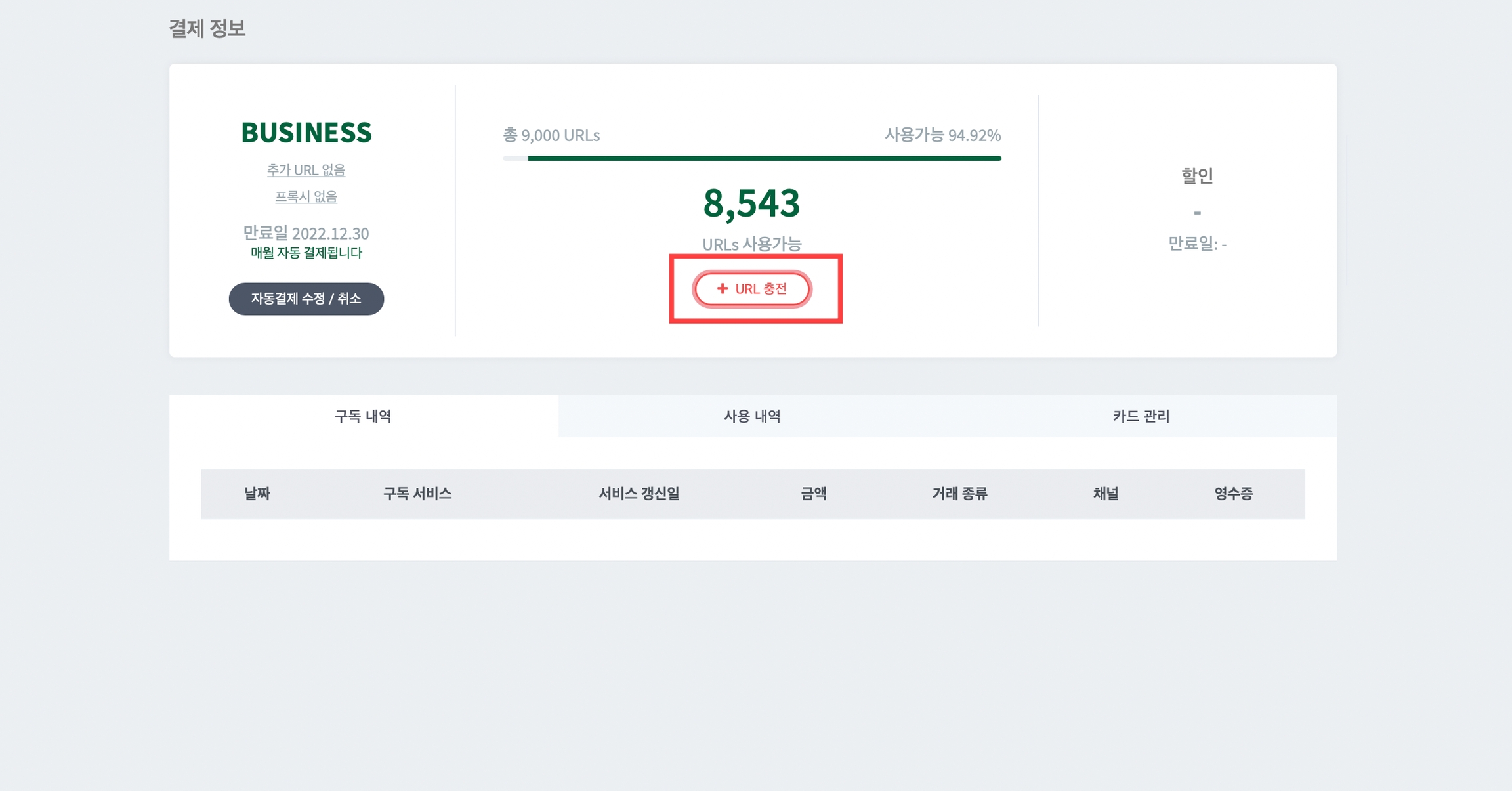The height and width of the screenshot is (791, 1512).
Task: Switch to the 사용 내역 tab
Action: tap(752, 416)
